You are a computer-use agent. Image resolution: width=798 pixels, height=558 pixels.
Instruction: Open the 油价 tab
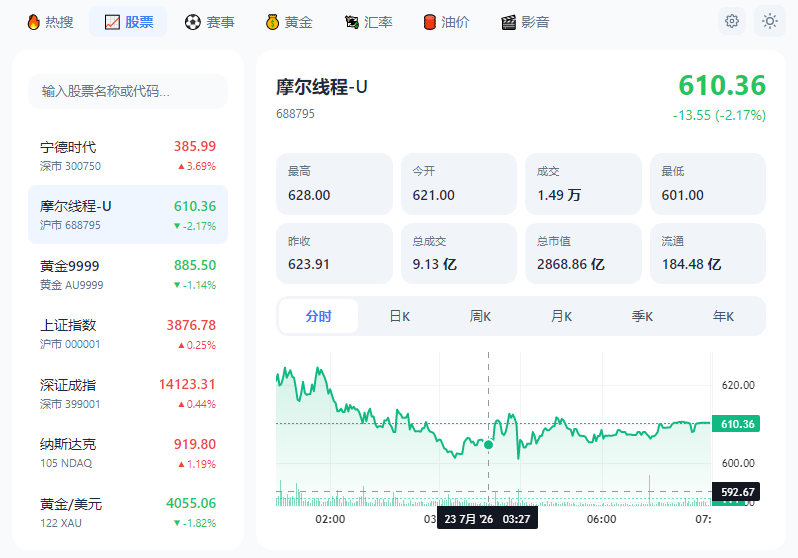[446, 22]
